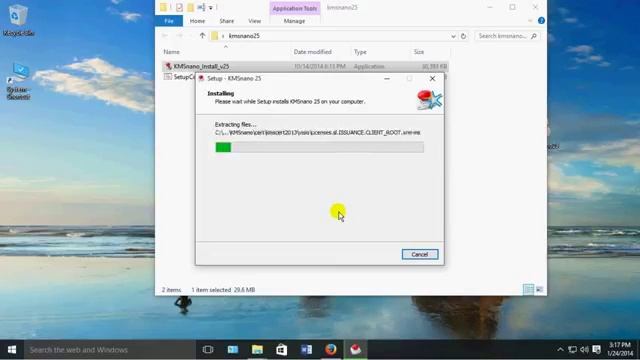Image resolution: width=640 pixels, height=360 pixels.
Task: Open the desktop shortcut below Recycle Bin
Action: [x=19, y=81]
